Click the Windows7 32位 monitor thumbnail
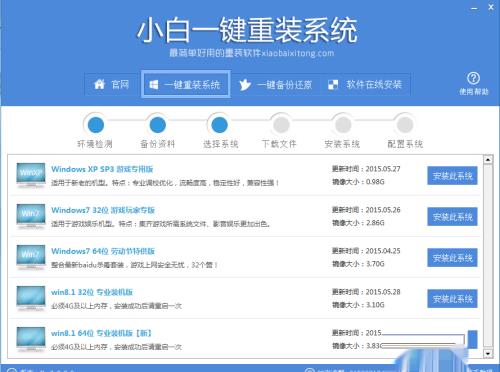The image size is (500, 372). (31, 217)
